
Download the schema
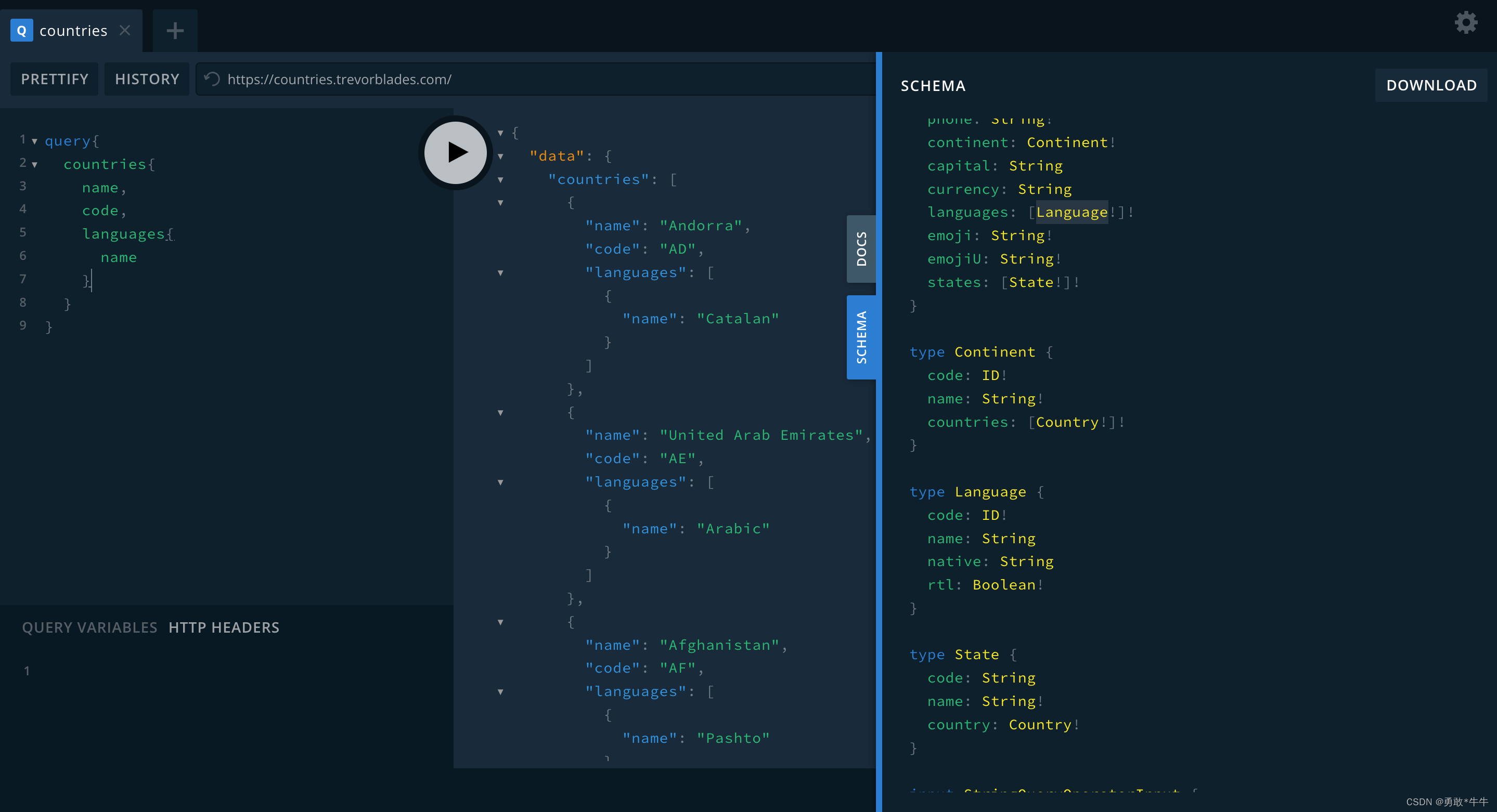click(x=1431, y=85)
